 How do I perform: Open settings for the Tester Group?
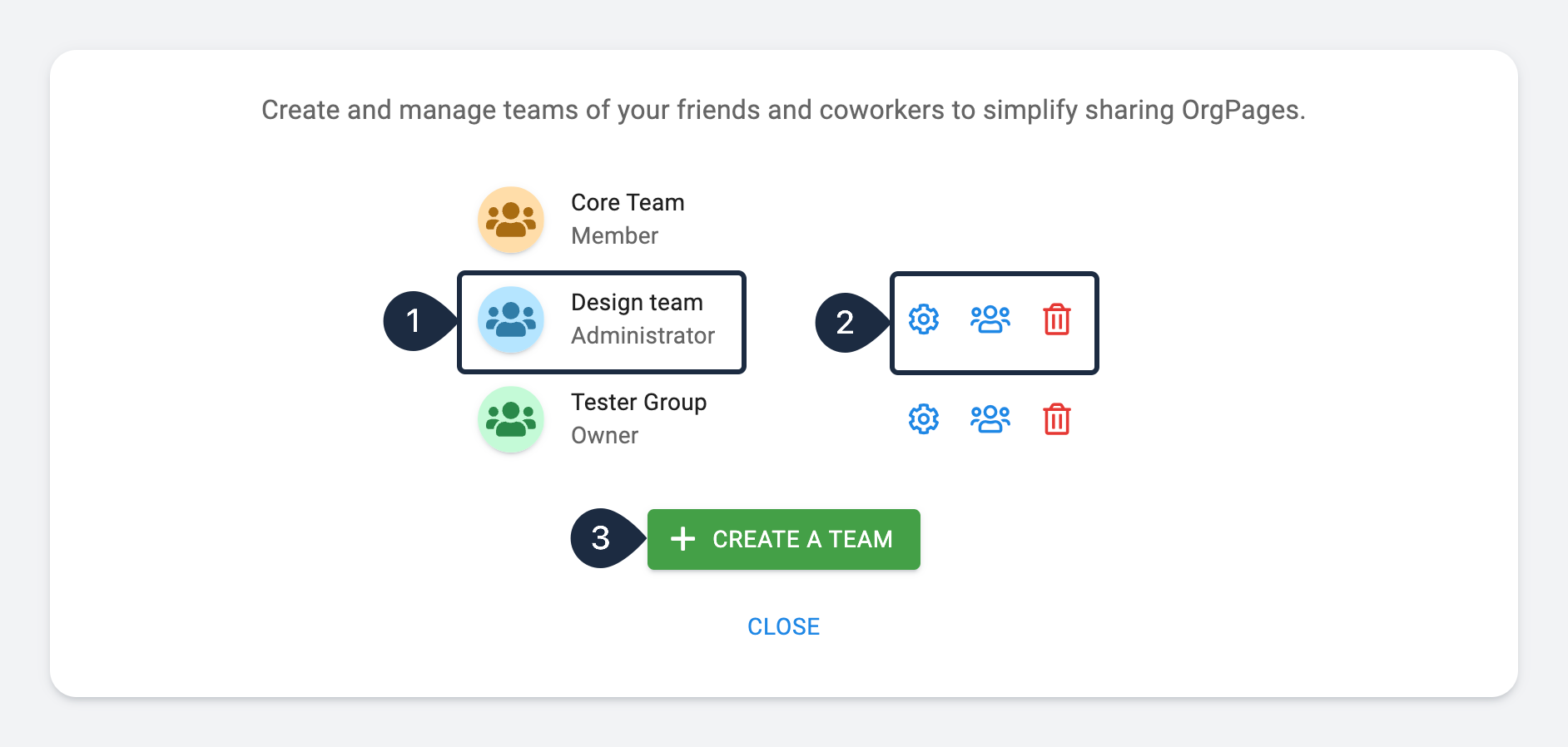click(x=923, y=419)
